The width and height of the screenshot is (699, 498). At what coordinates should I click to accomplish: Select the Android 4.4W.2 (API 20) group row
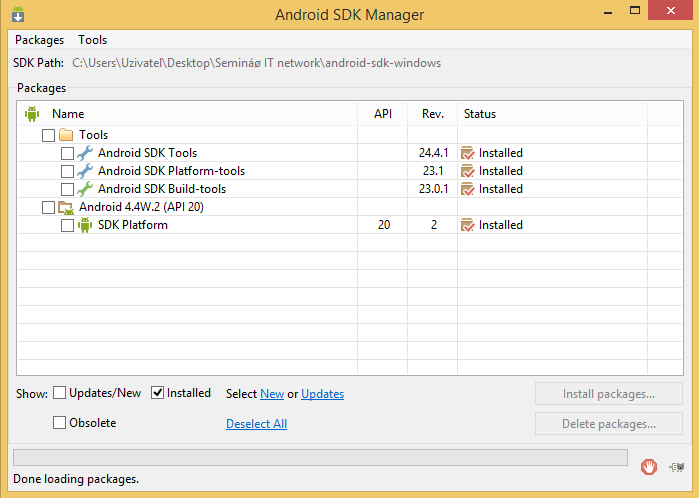click(x=141, y=207)
